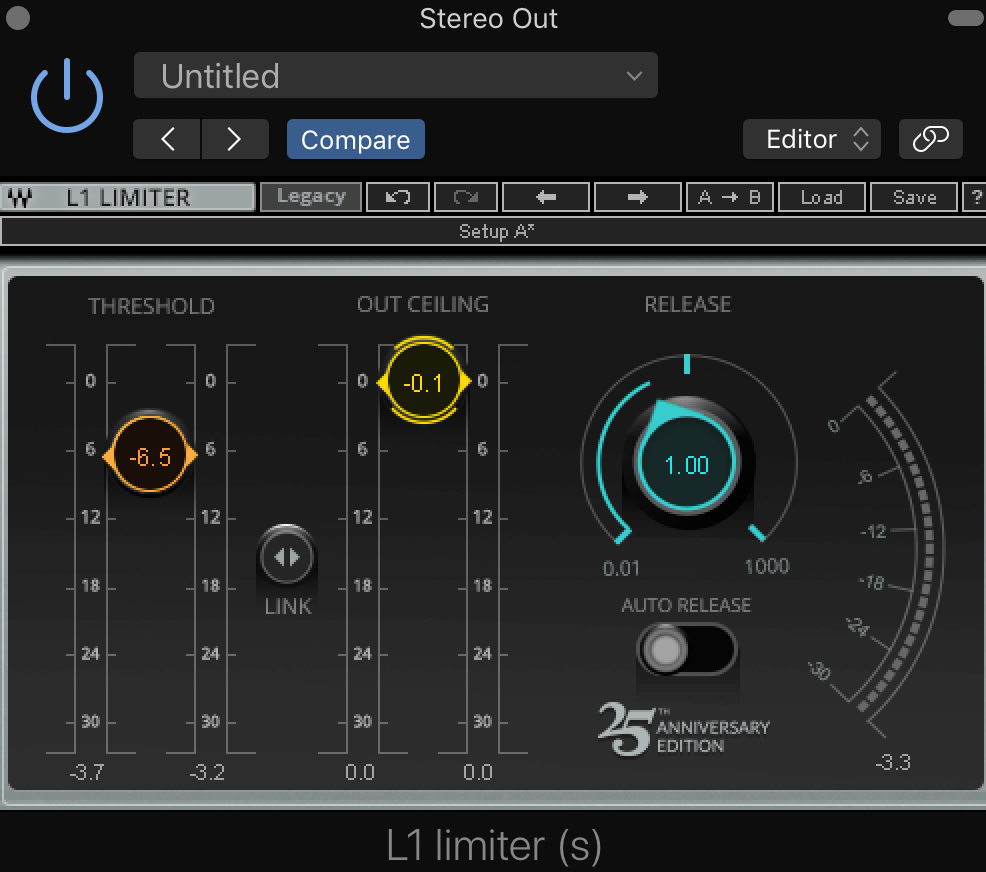This screenshot has width=986, height=872.
Task: Open the Editor view selector
Action: 811,139
